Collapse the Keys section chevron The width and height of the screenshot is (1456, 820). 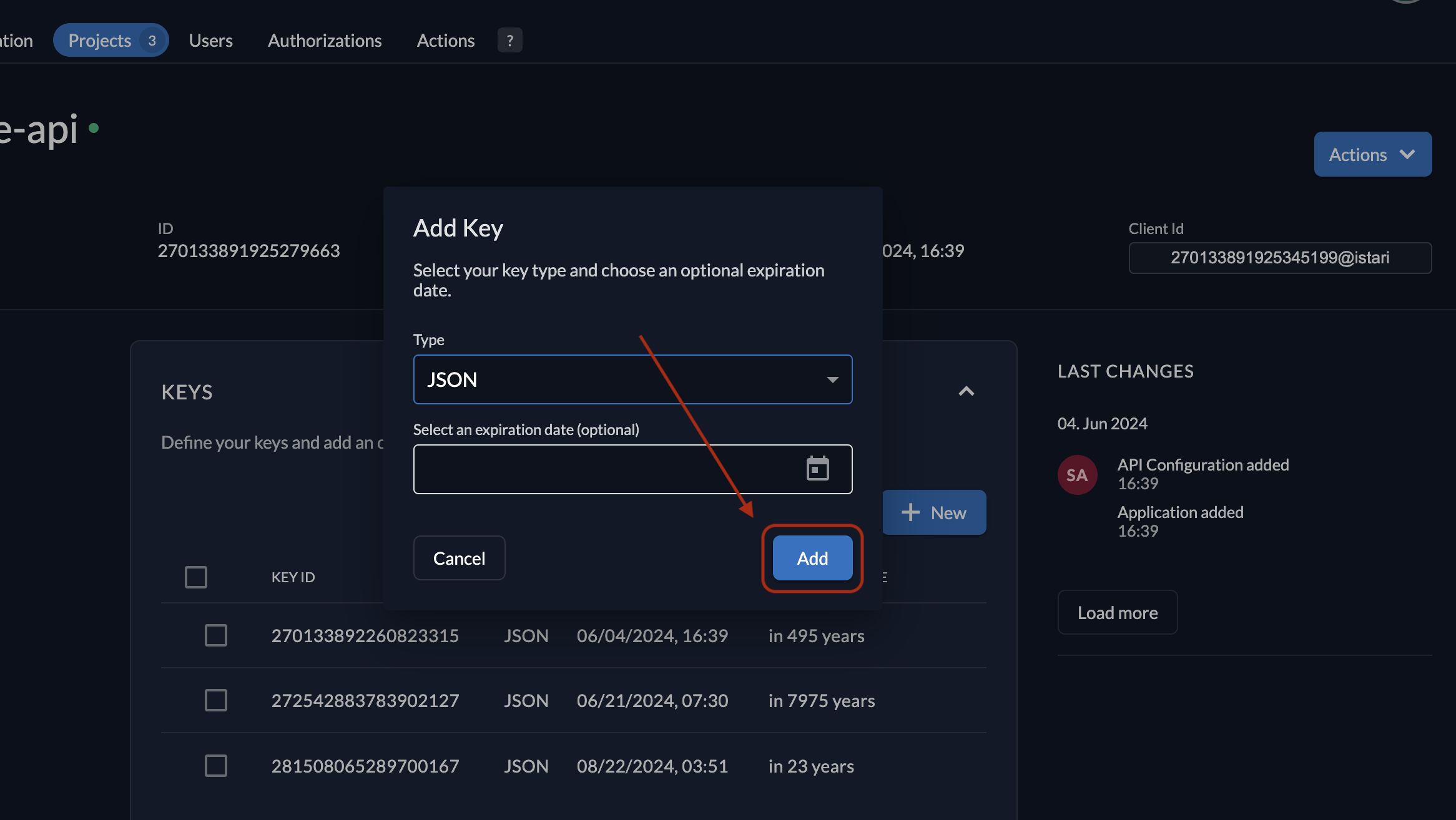coord(966,391)
